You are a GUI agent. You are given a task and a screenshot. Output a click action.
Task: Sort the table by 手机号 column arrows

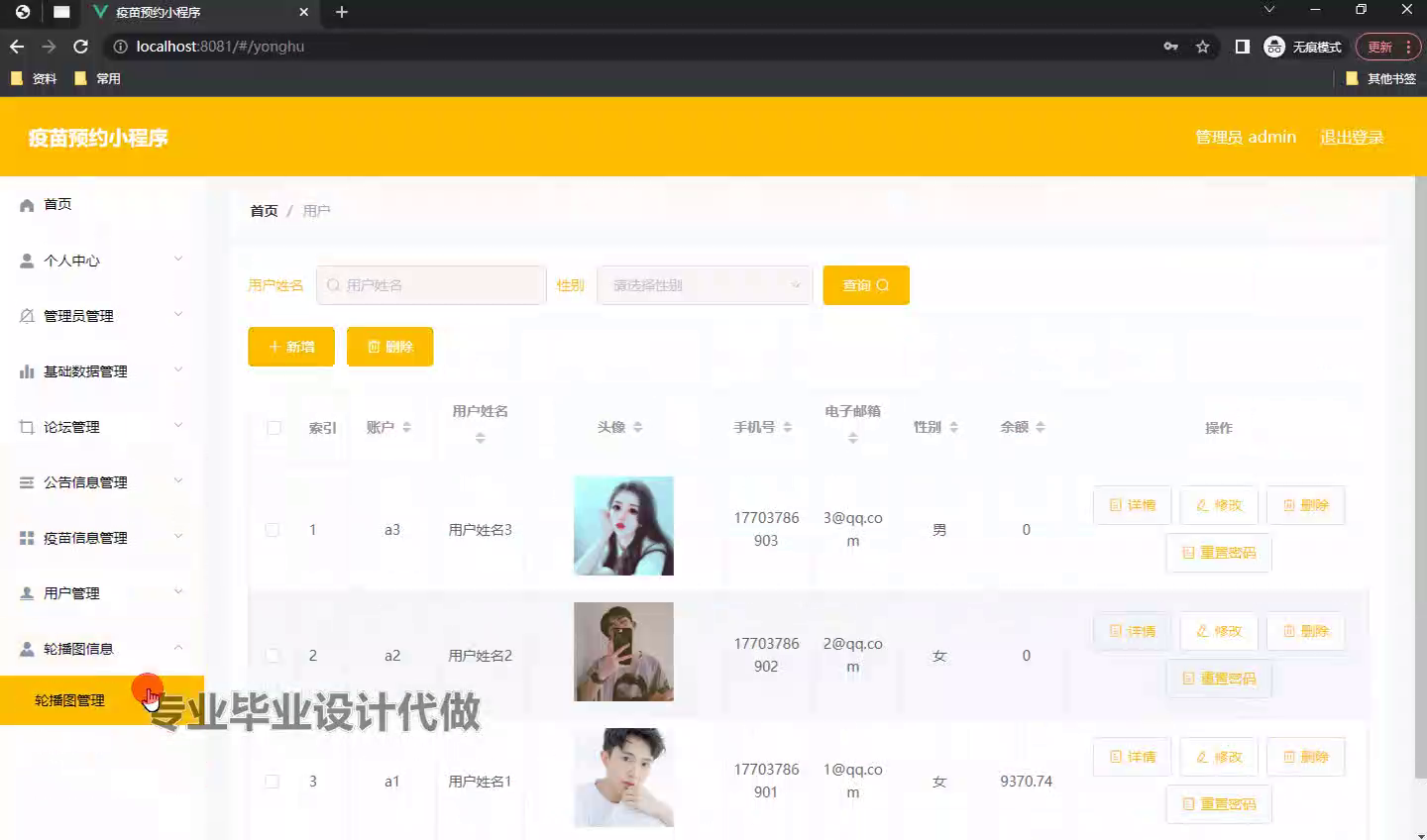coord(787,427)
